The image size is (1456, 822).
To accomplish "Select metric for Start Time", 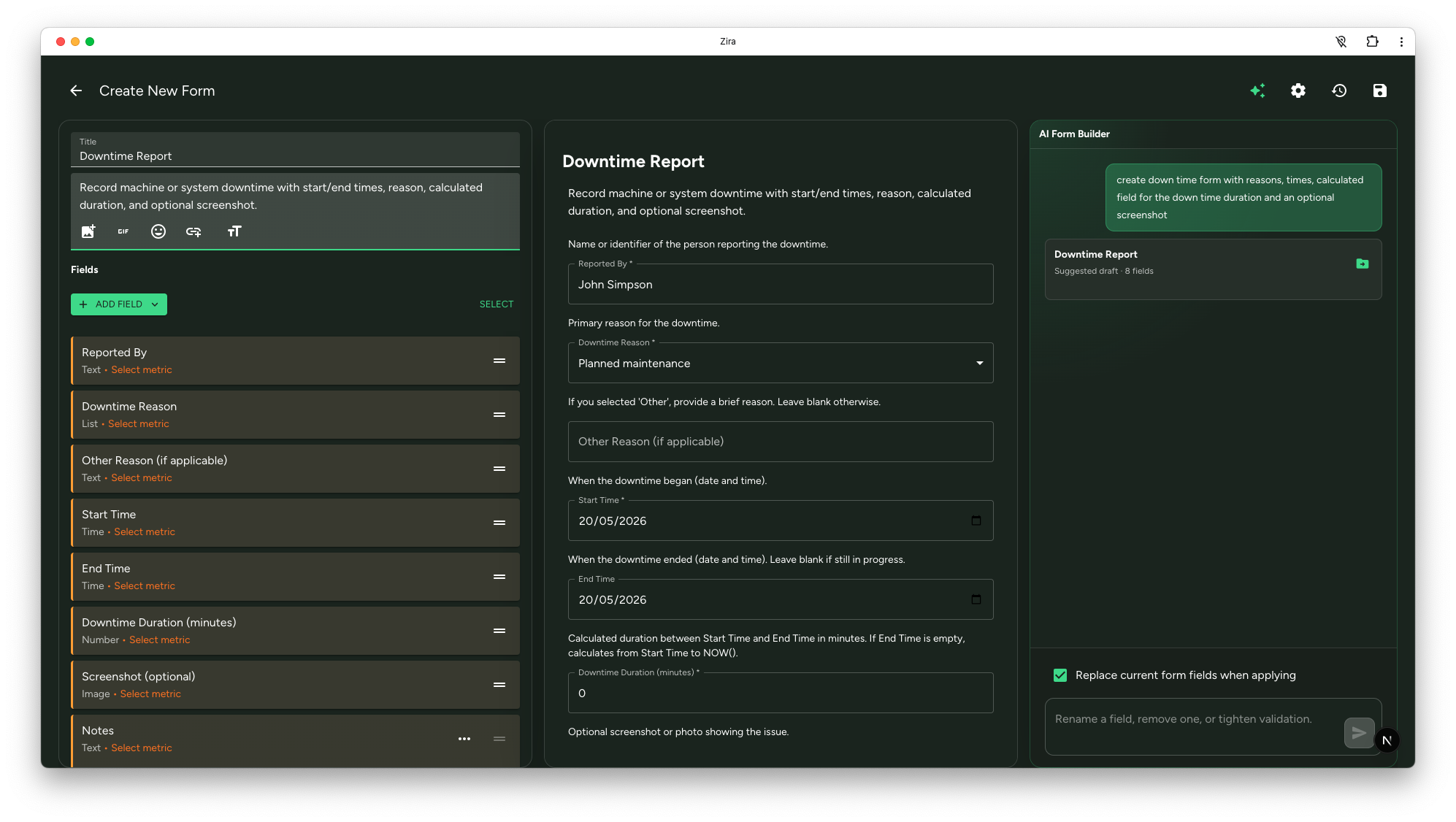I will 145,532.
